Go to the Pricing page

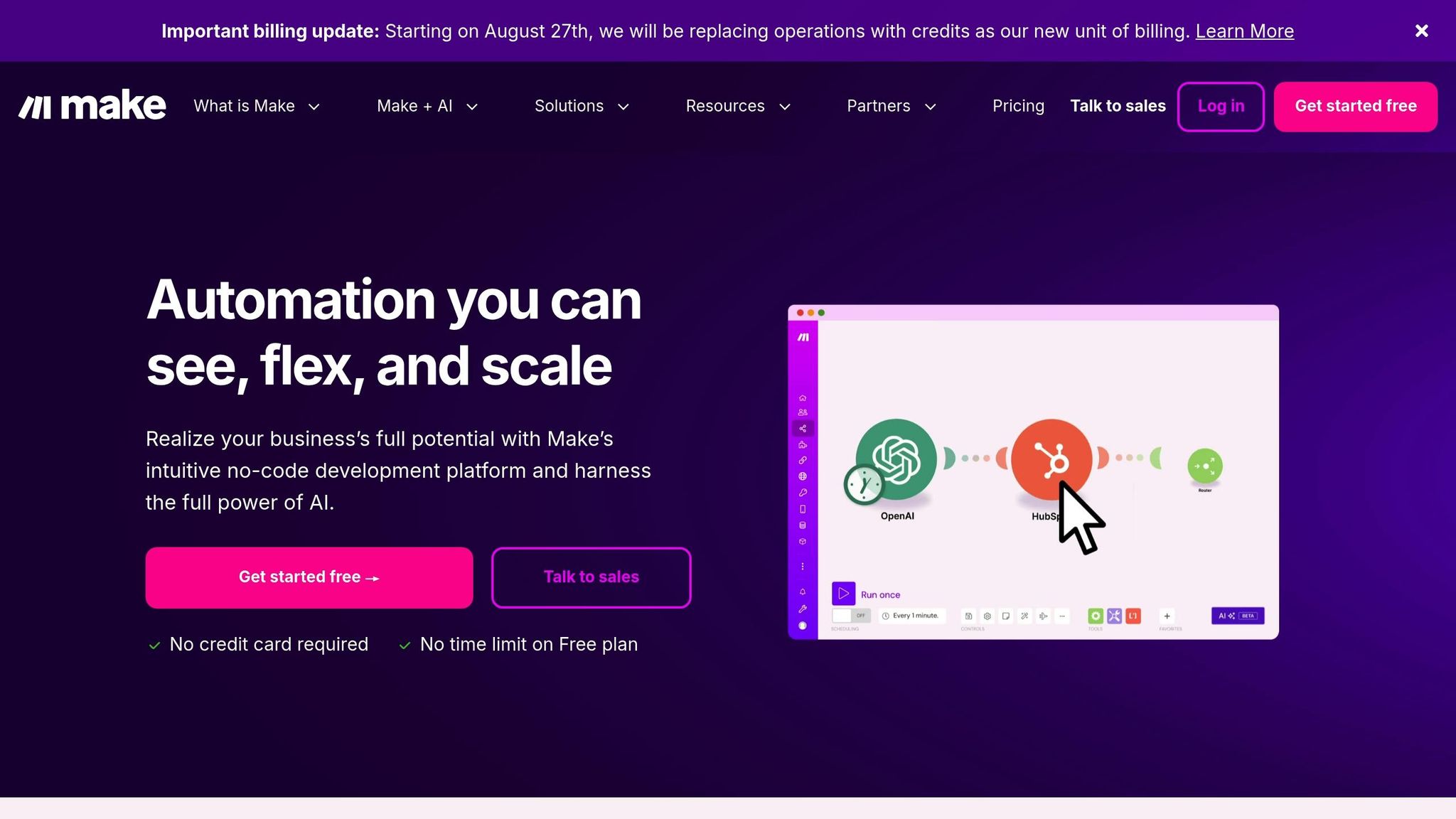pos(1018,106)
